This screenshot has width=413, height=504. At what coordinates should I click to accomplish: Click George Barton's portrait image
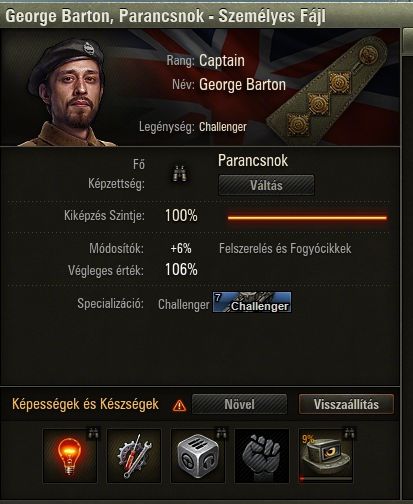[x=67, y=93]
